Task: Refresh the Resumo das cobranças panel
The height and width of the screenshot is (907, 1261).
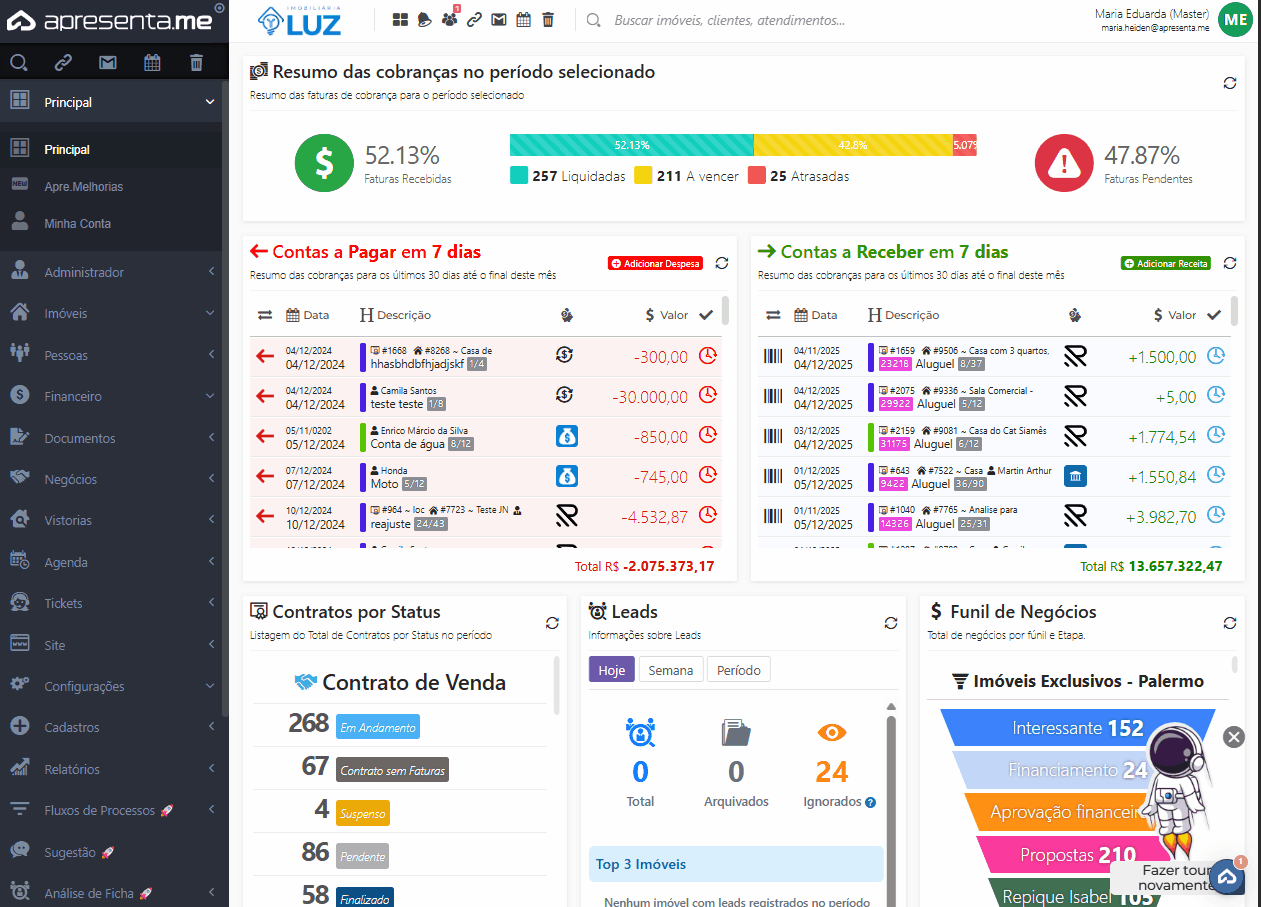Action: tap(1230, 83)
